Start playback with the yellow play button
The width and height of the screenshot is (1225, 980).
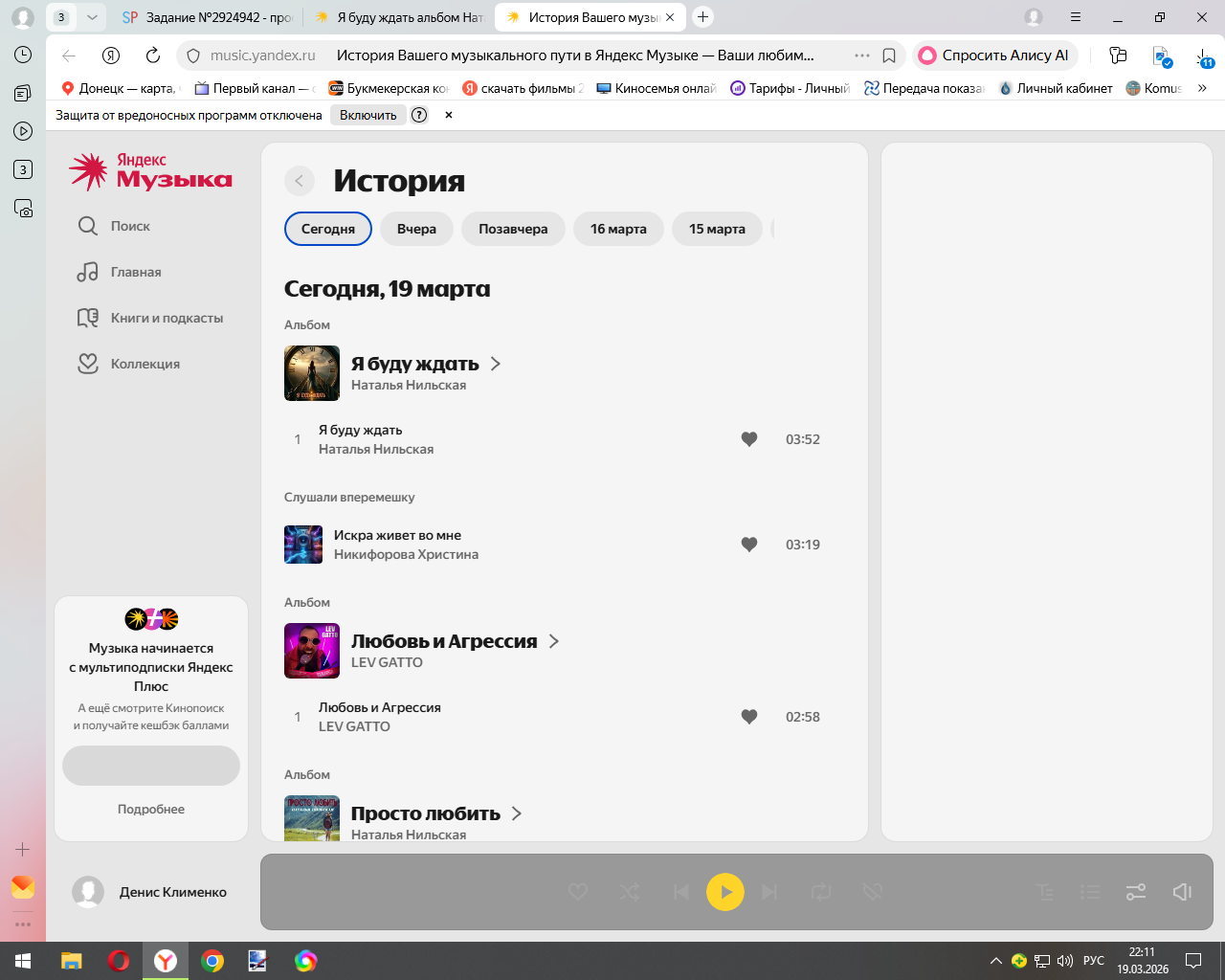(x=725, y=892)
